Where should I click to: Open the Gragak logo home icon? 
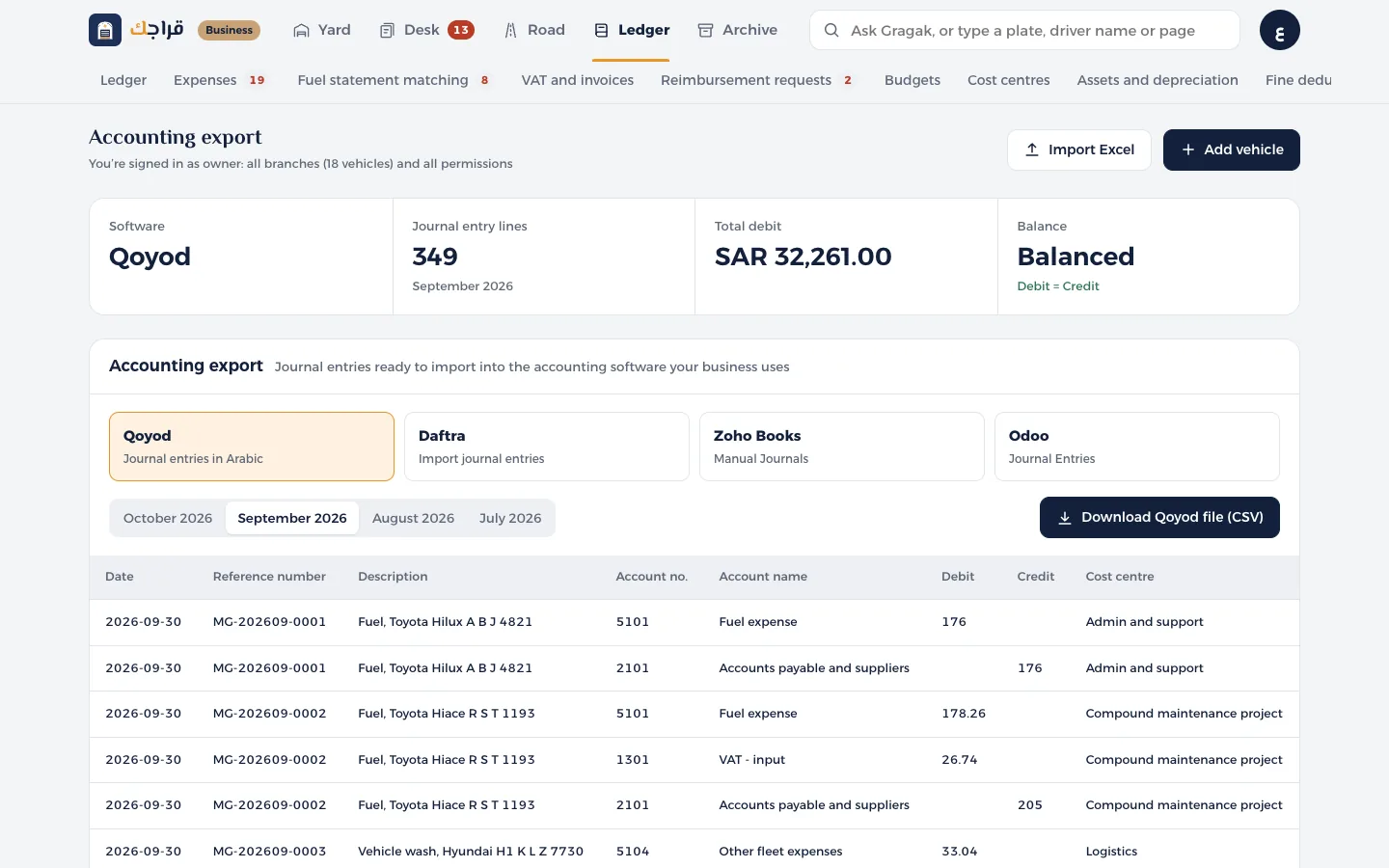(105, 30)
